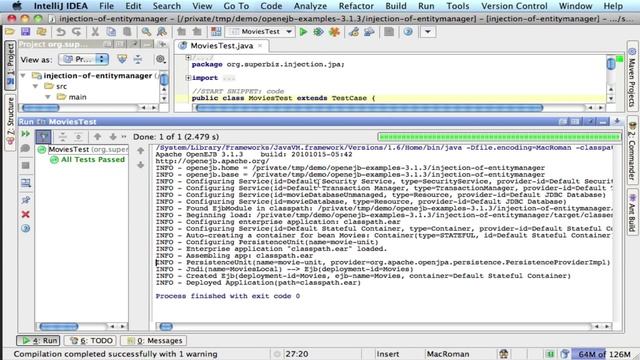Select the MoviesTest.java editor tab
The image size is (640, 360).
222,46
